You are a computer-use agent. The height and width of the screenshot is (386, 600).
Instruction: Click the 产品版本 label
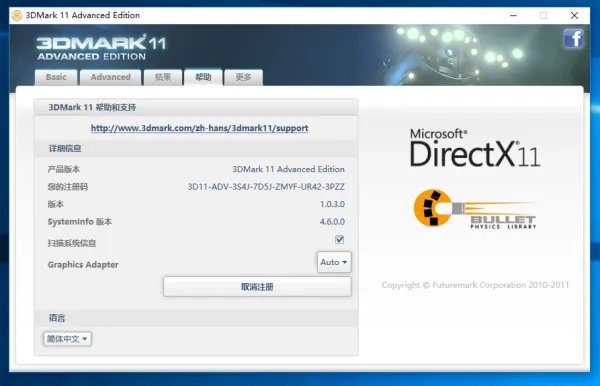coord(64,169)
